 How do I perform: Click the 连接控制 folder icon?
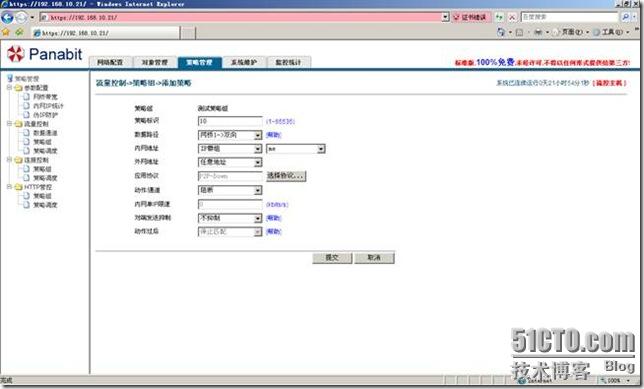click(x=18, y=160)
